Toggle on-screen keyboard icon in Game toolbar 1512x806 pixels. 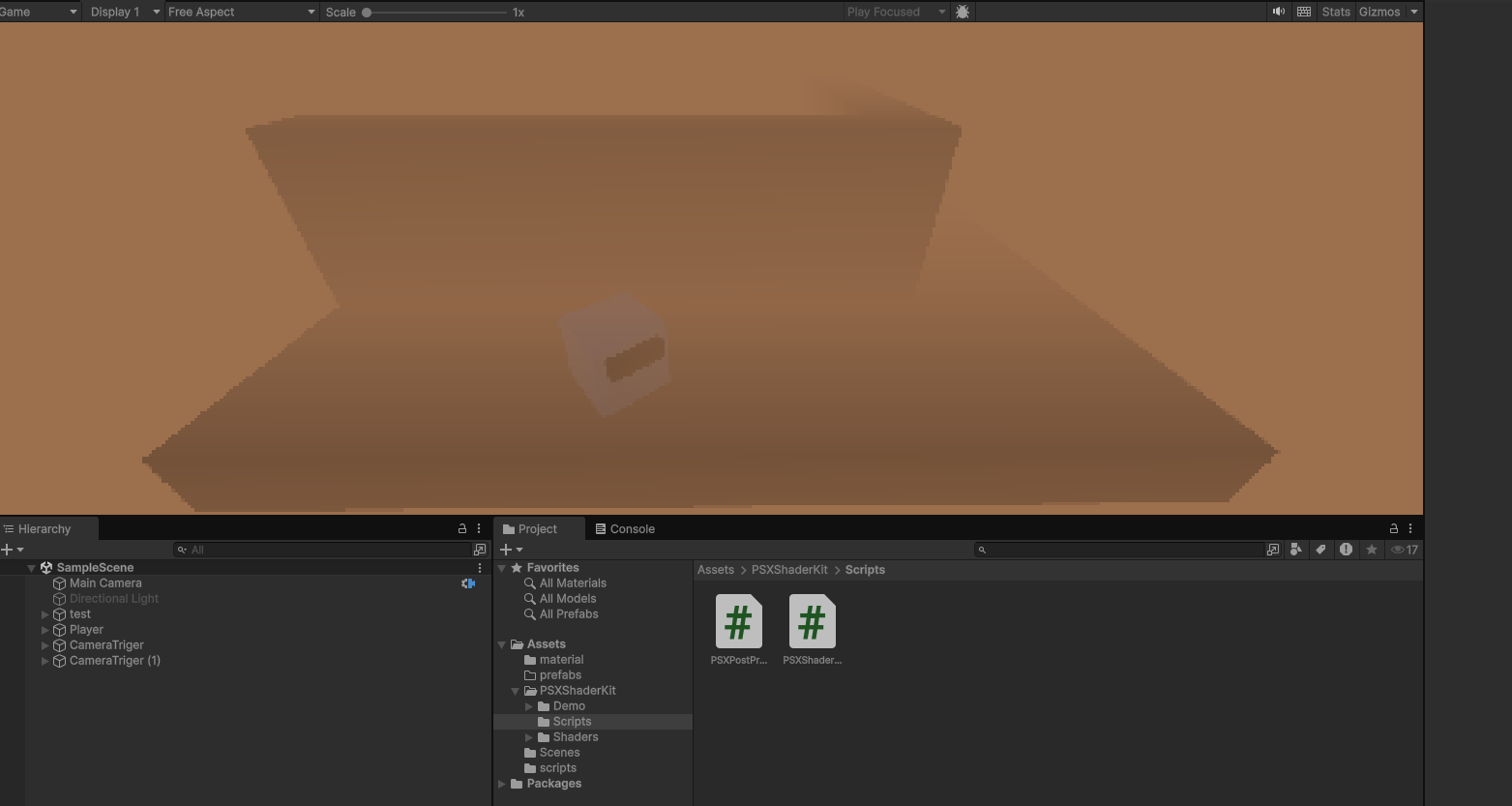pyautogui.click(x=1303, y=12)
